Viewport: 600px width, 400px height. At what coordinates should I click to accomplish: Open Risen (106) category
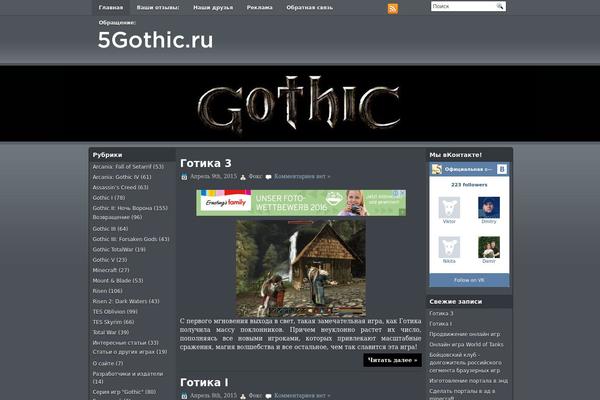tap(108, 291)
